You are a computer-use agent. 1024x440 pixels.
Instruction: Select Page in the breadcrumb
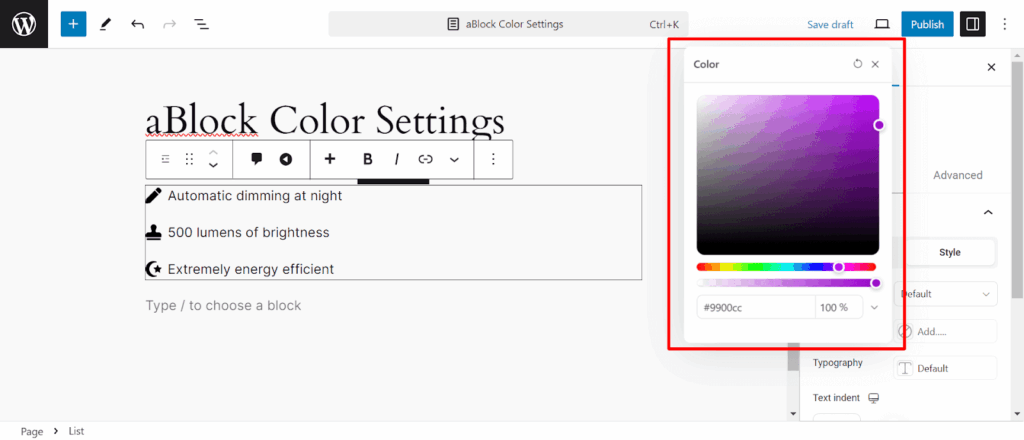point(32,432)
